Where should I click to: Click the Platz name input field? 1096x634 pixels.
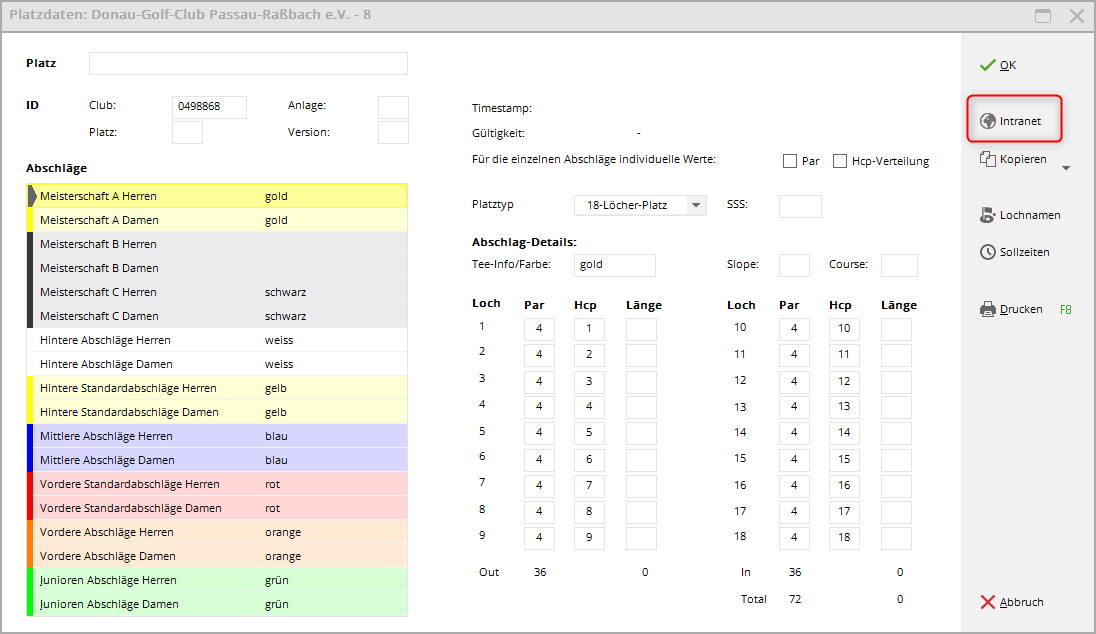tap(248, 64)
